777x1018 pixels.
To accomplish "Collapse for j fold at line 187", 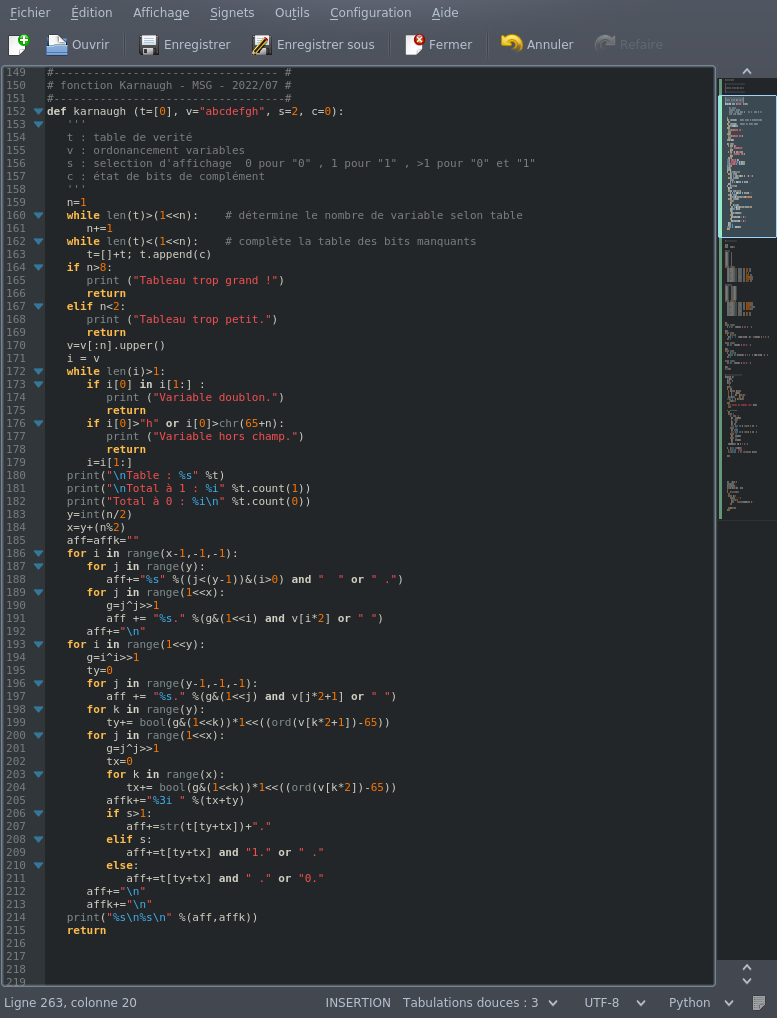I will (x=38, y=566).
